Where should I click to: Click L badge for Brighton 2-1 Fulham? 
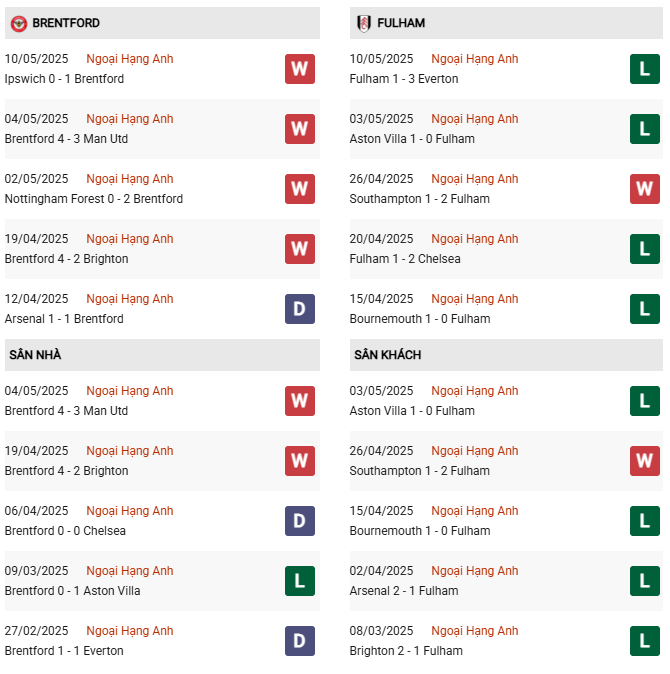pos(645,641)
